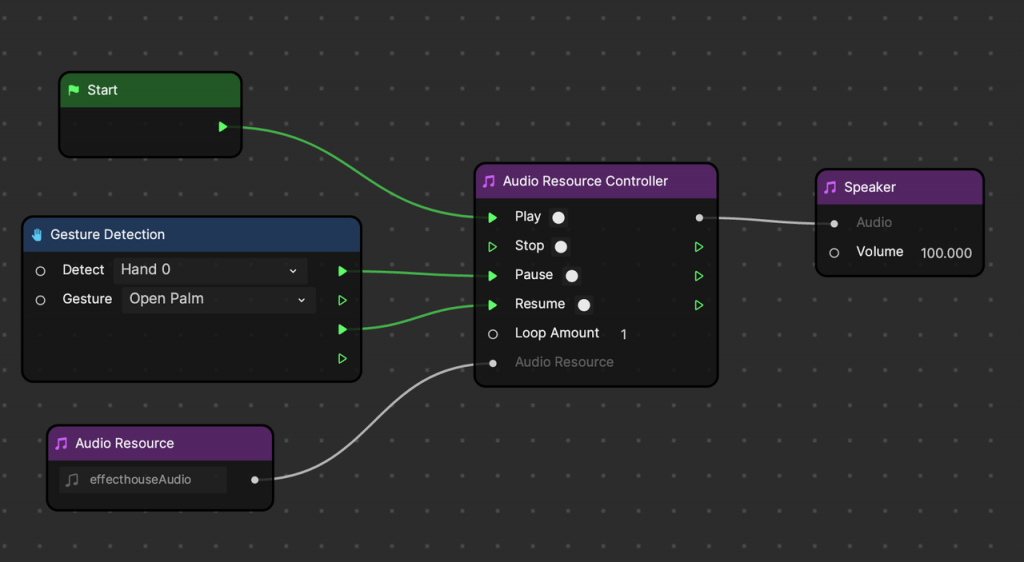
Task: Toggle the white button next to Play
Action: tap(558, 217)
